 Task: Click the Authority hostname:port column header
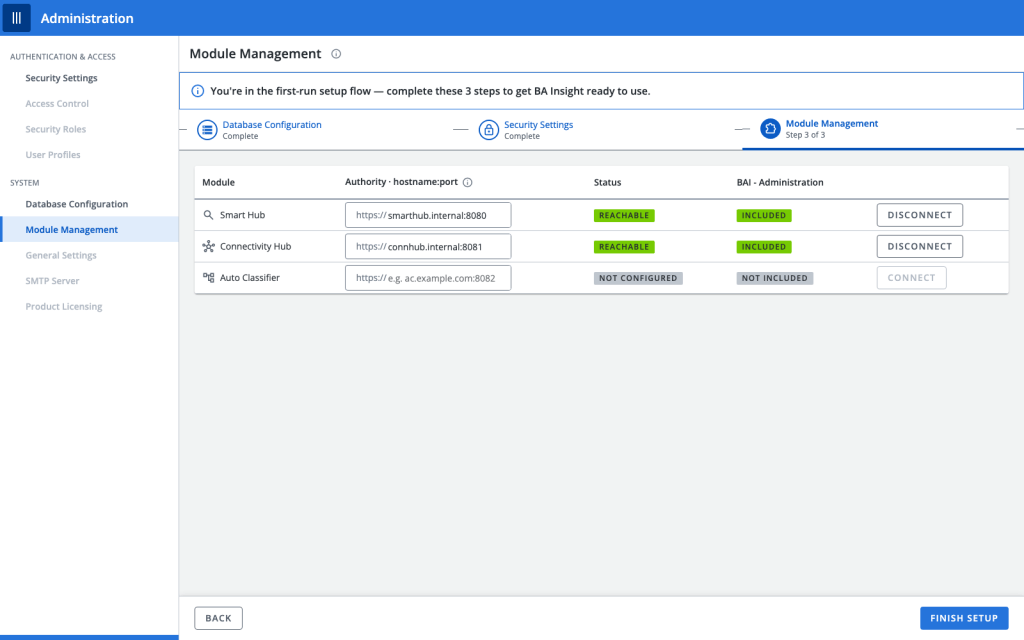tap(401, 182)
